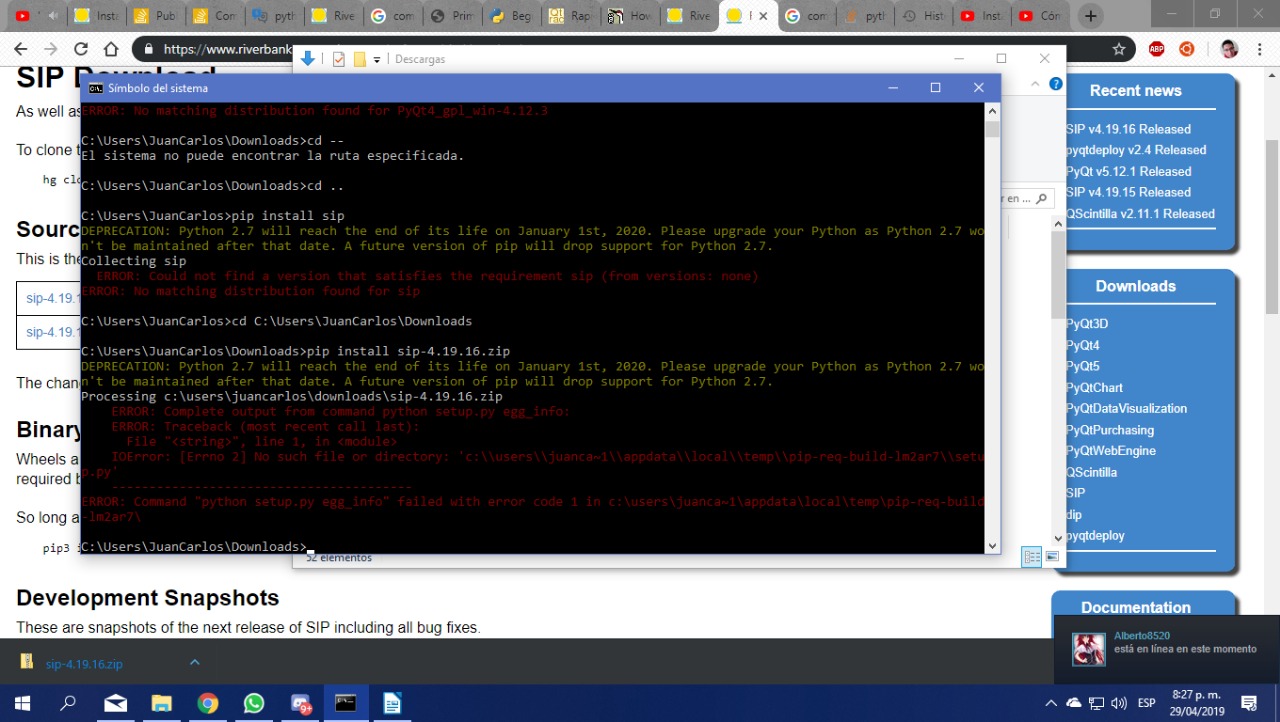Switch to the 'How' browser tab
This screenshot has width=1280, height=722.
point(630,16)
